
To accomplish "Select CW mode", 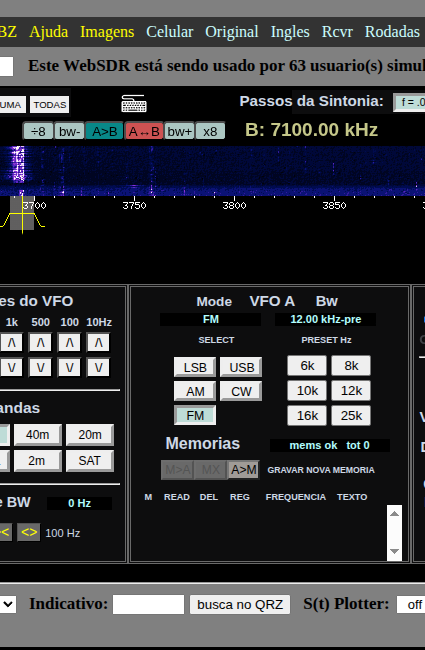I will (x=241, y=391).
